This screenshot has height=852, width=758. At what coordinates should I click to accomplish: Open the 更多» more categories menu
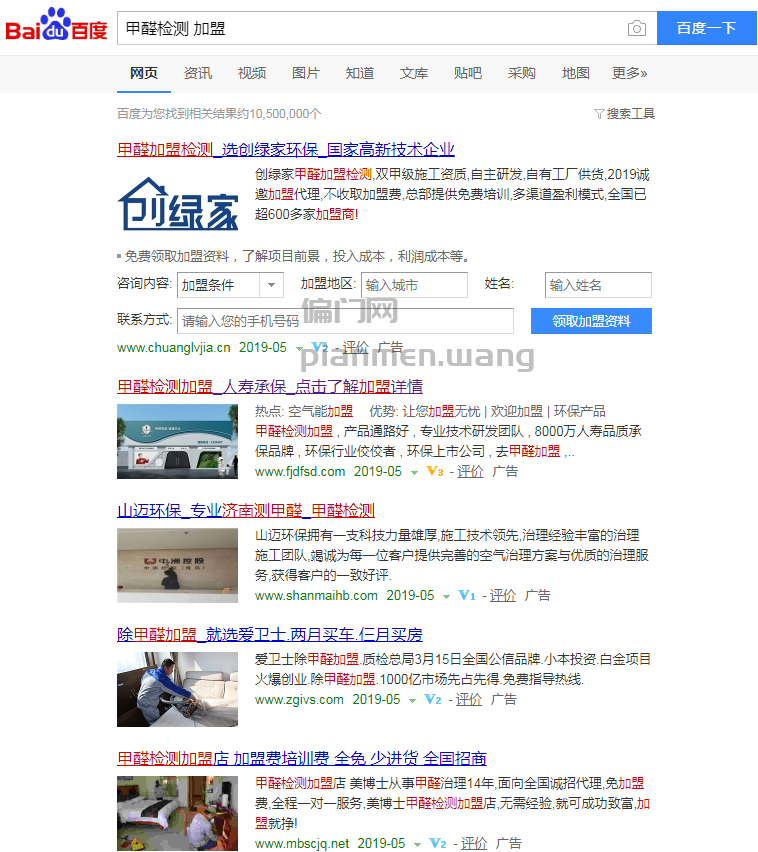tap(629, 73)
